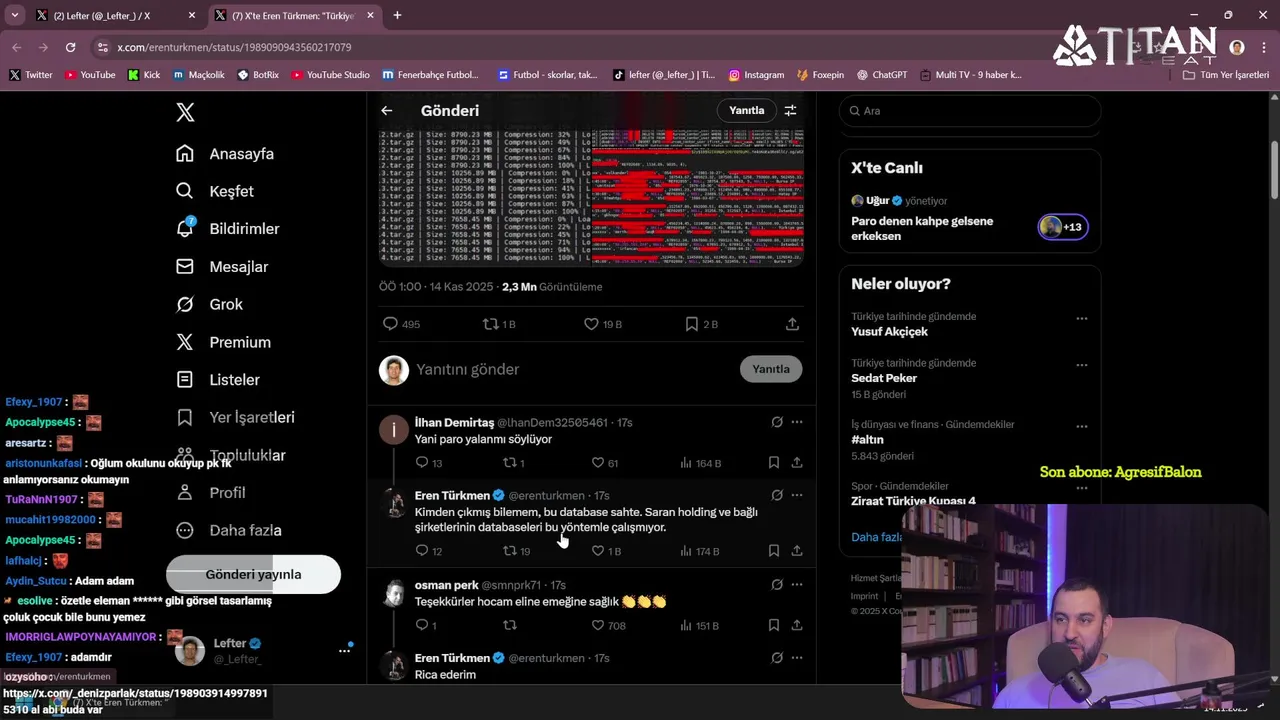1280x720 pixels.
Task: Open Tüm Yer İşaretleri bookmarks folder
Action: (1226, 75)
